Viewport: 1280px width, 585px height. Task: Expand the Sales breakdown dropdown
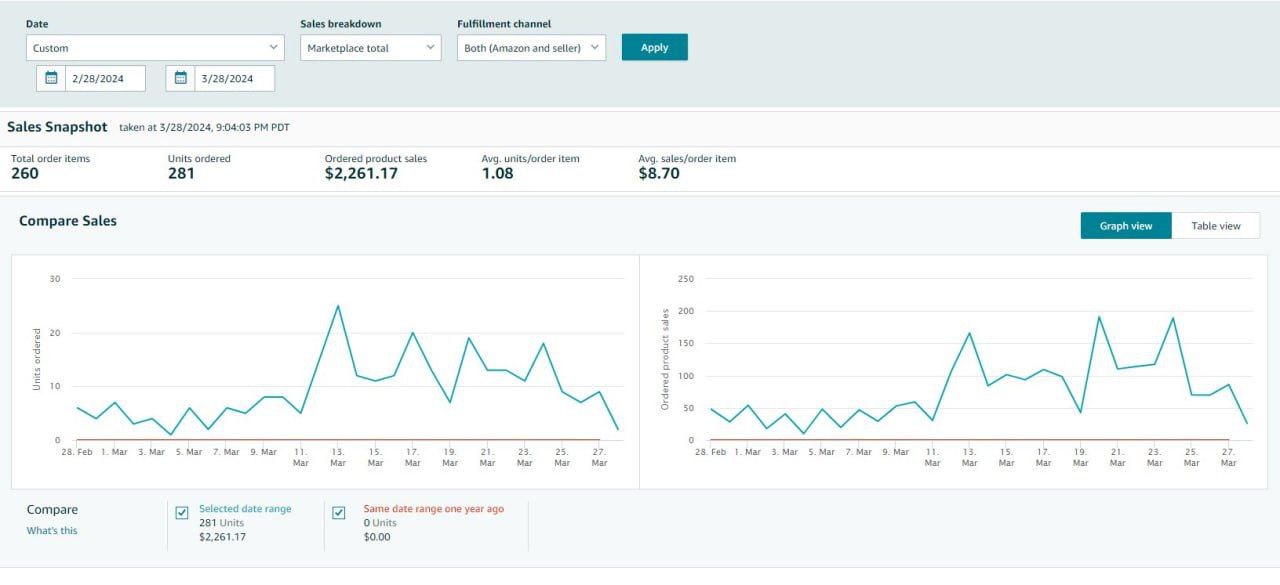[x=370, y=48]
